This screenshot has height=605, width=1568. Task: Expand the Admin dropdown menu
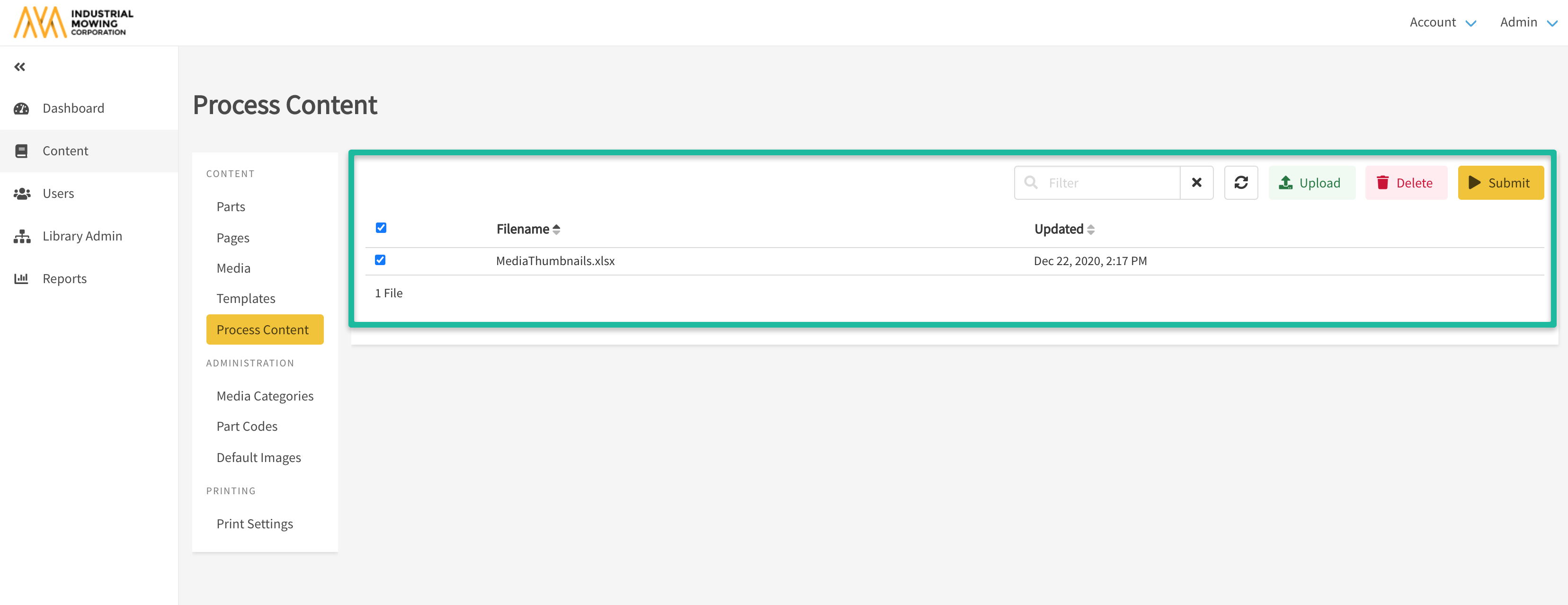pyautogui.click(x=1527, y=23)
